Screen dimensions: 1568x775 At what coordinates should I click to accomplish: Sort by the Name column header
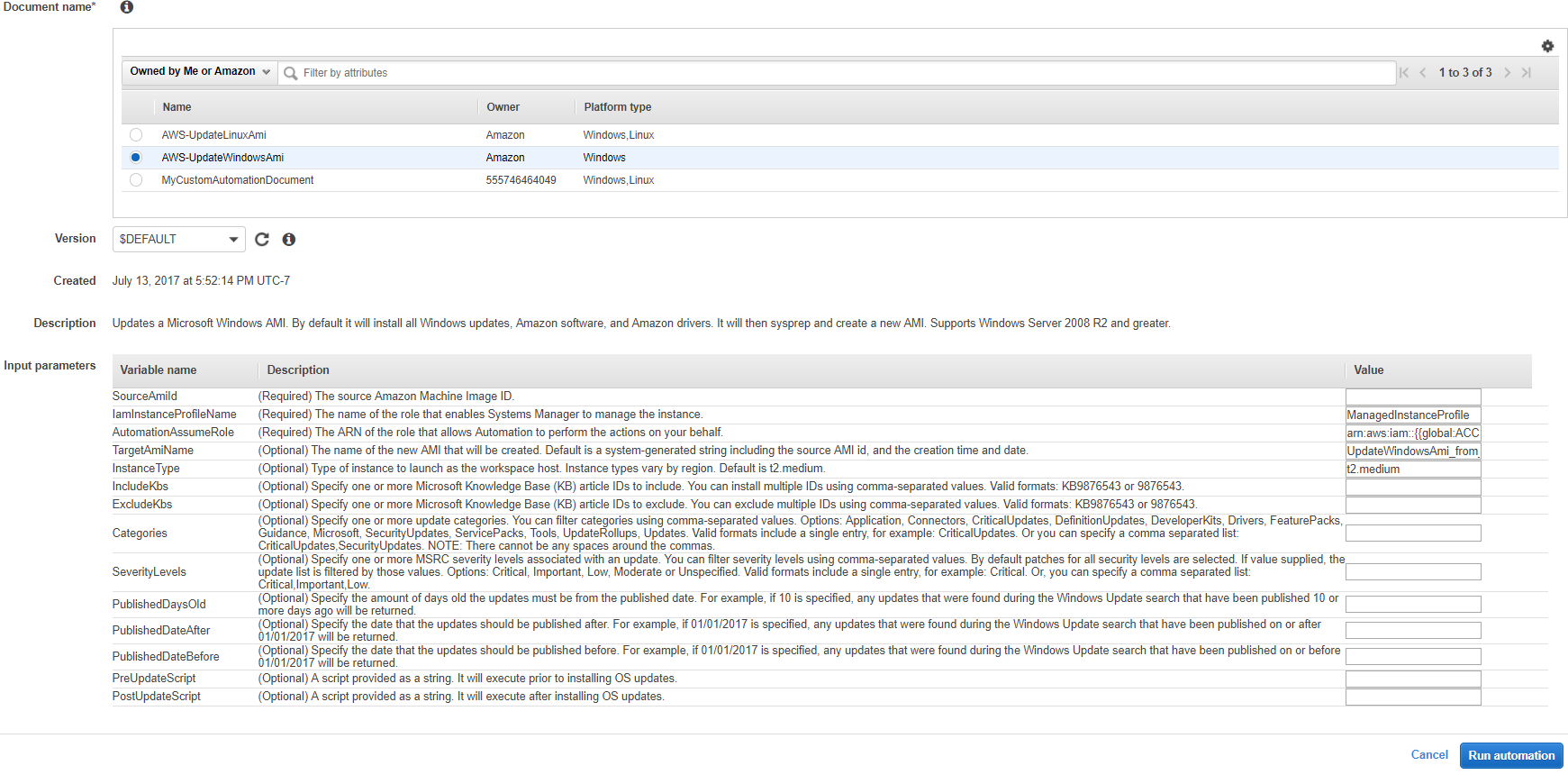pos(177,107)
